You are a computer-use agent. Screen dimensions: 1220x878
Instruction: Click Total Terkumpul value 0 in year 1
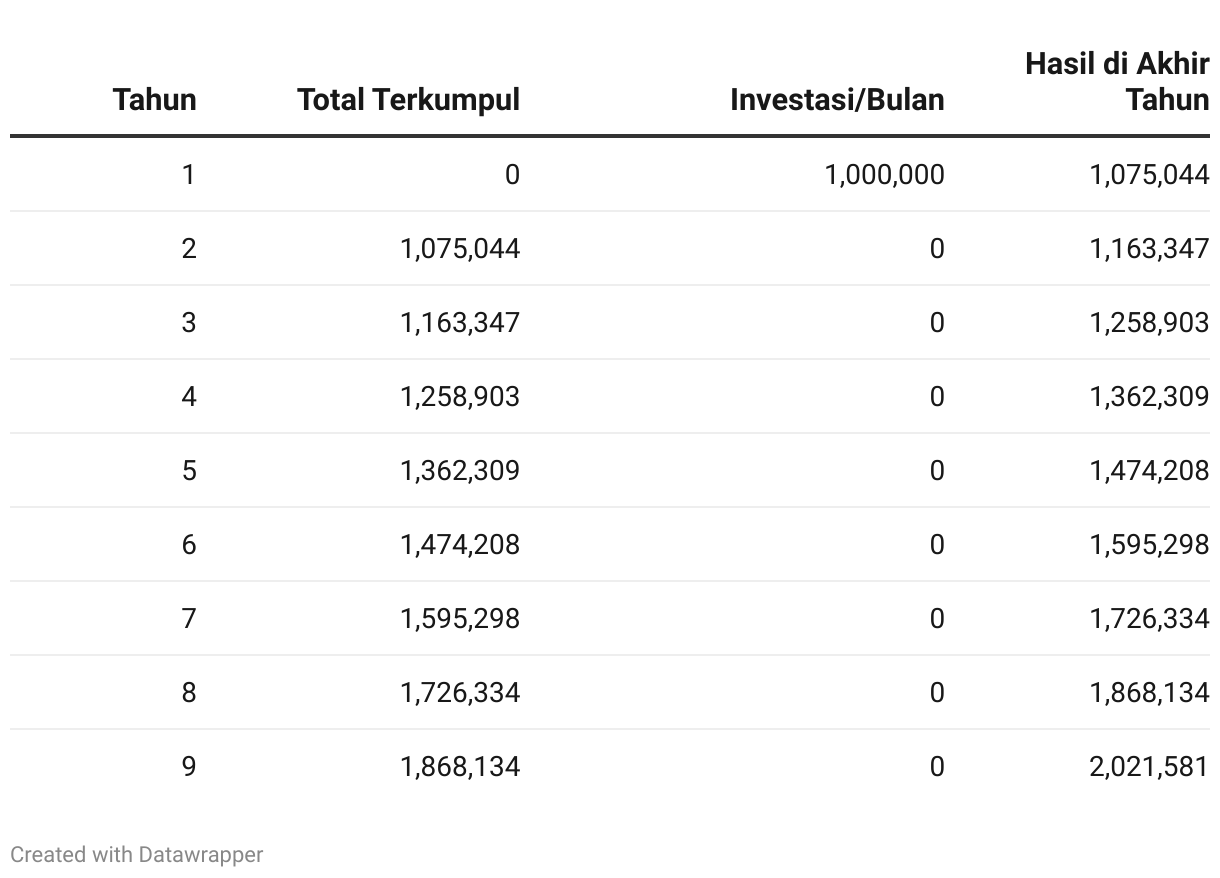(x=511, y=175)
